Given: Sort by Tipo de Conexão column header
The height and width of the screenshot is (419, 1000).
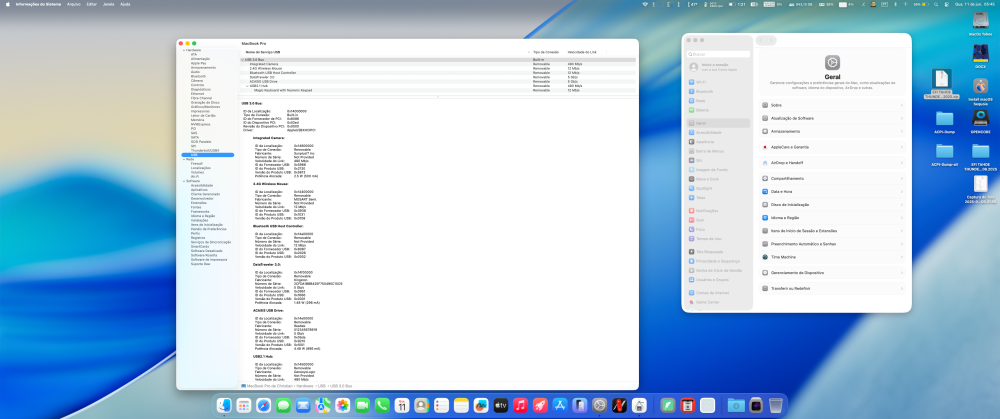Looking at the screenshot, I should click(x=547, y=52).
